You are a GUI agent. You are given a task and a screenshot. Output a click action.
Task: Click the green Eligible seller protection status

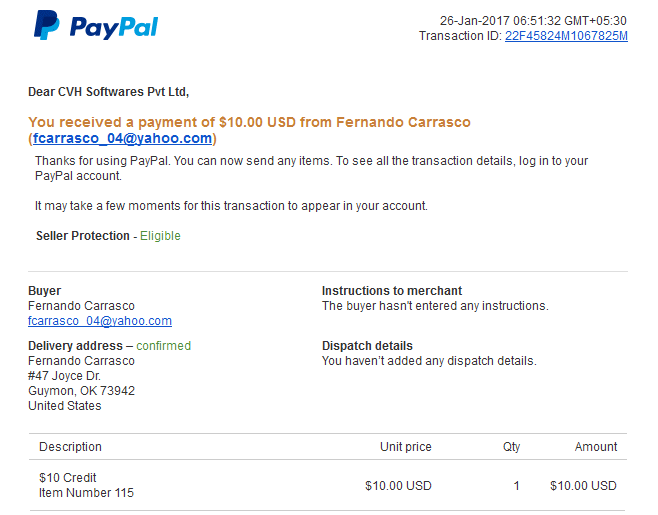[160, 236]
